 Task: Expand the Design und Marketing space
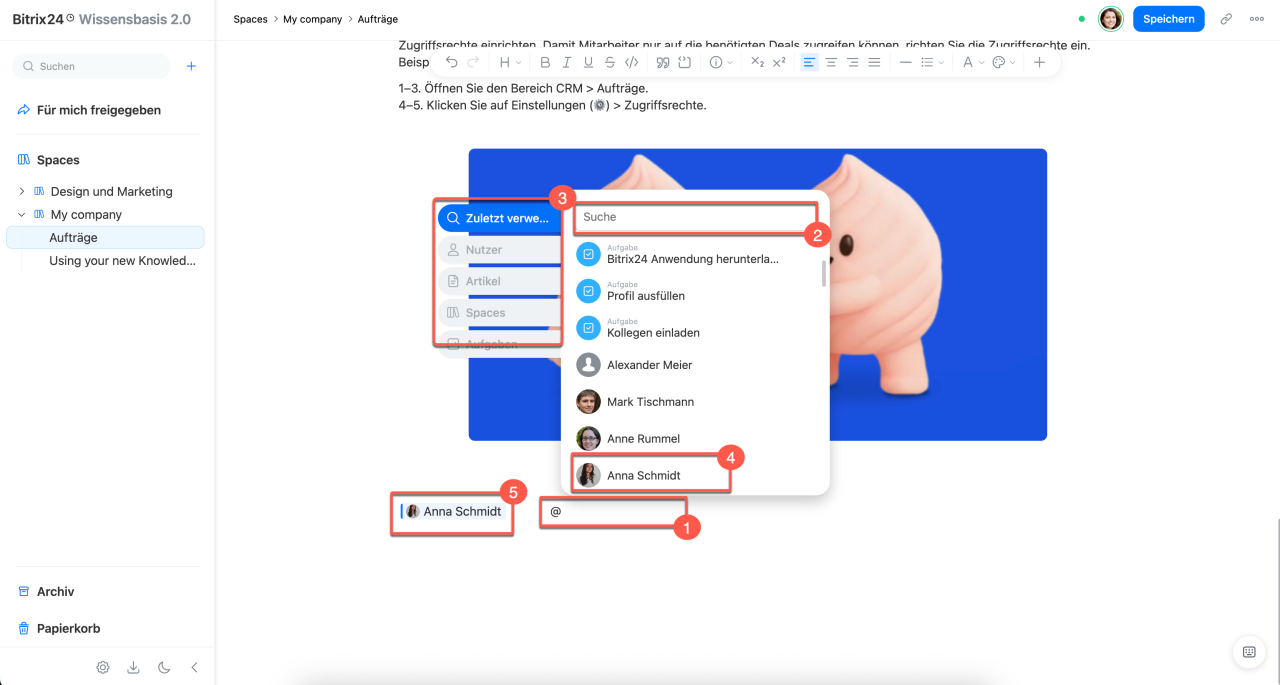[x=22, y=191]
